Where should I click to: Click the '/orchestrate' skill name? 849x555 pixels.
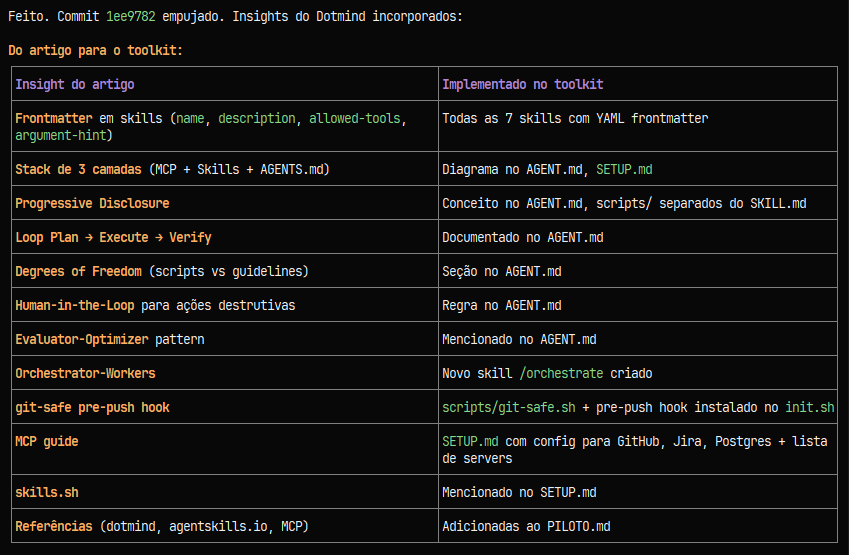tap(561, 374)
